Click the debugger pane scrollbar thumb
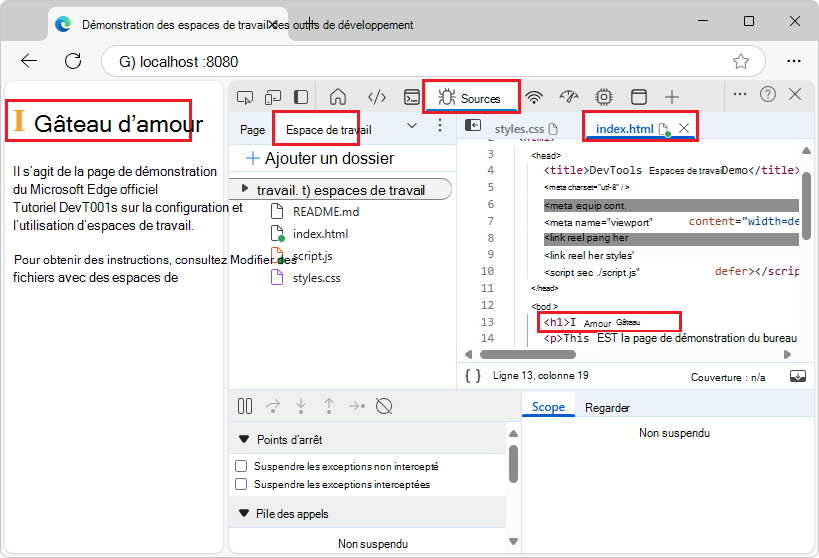 [x=513, y=464]
